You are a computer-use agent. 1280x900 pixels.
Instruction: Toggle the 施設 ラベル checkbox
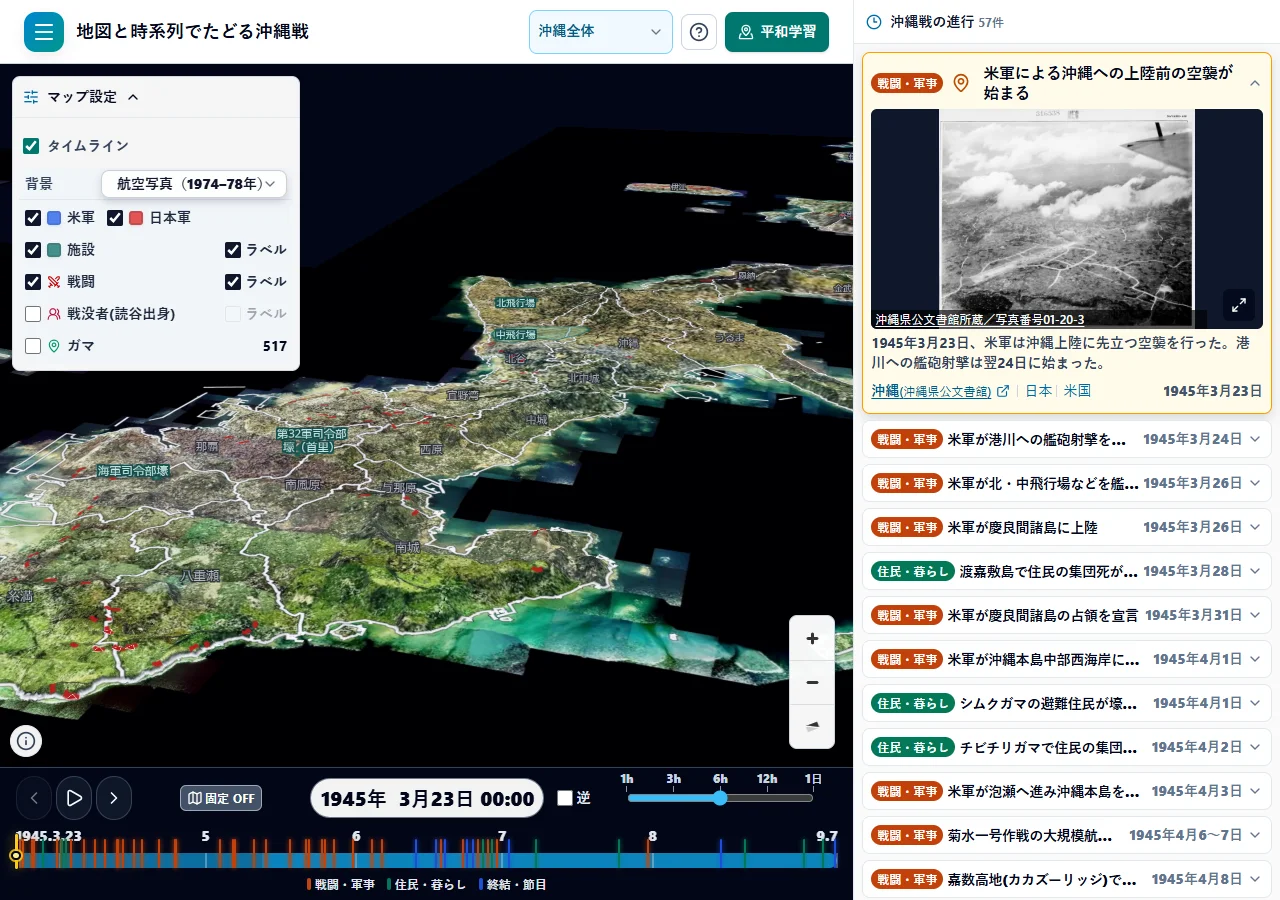233,250
